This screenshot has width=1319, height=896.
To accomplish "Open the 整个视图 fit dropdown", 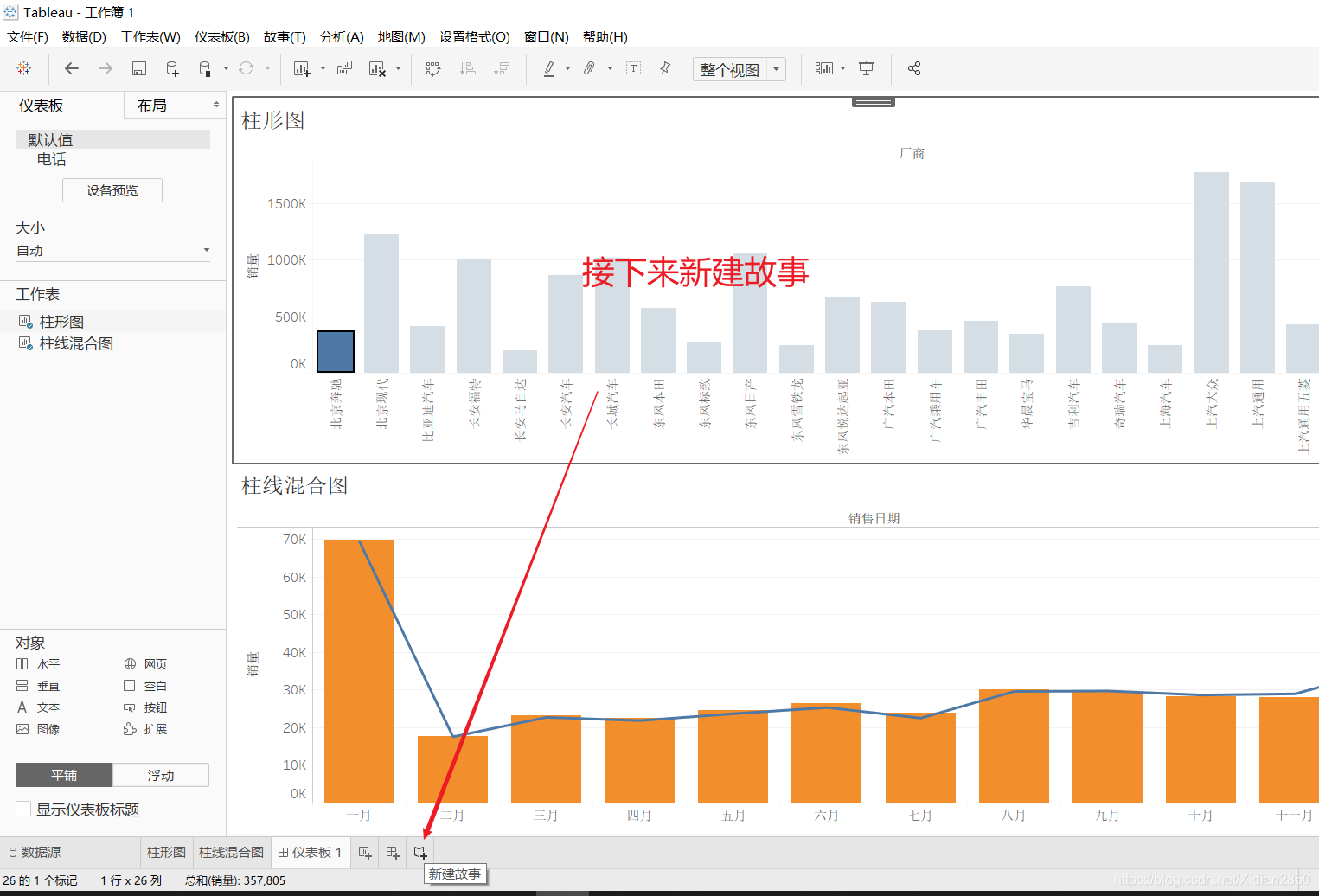I will [740, 69].
